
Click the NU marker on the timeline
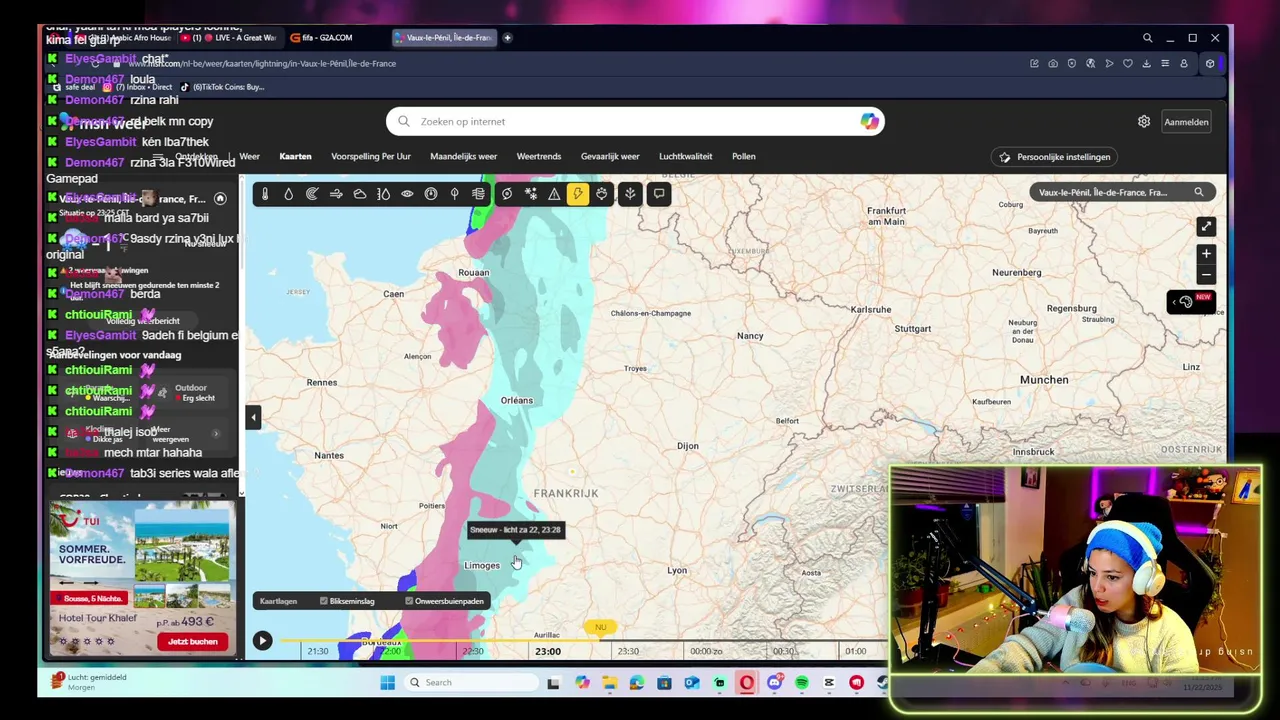(x=601, y=628)
